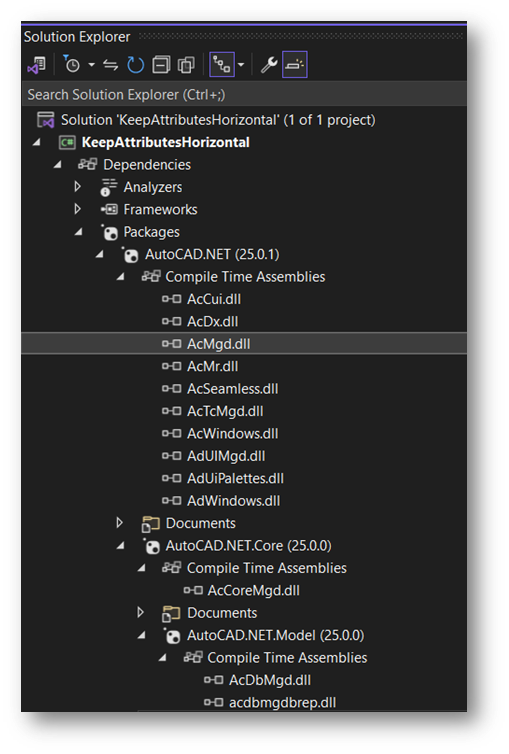Click the C# project icon

pyautogui.click(x=67, y=142)
